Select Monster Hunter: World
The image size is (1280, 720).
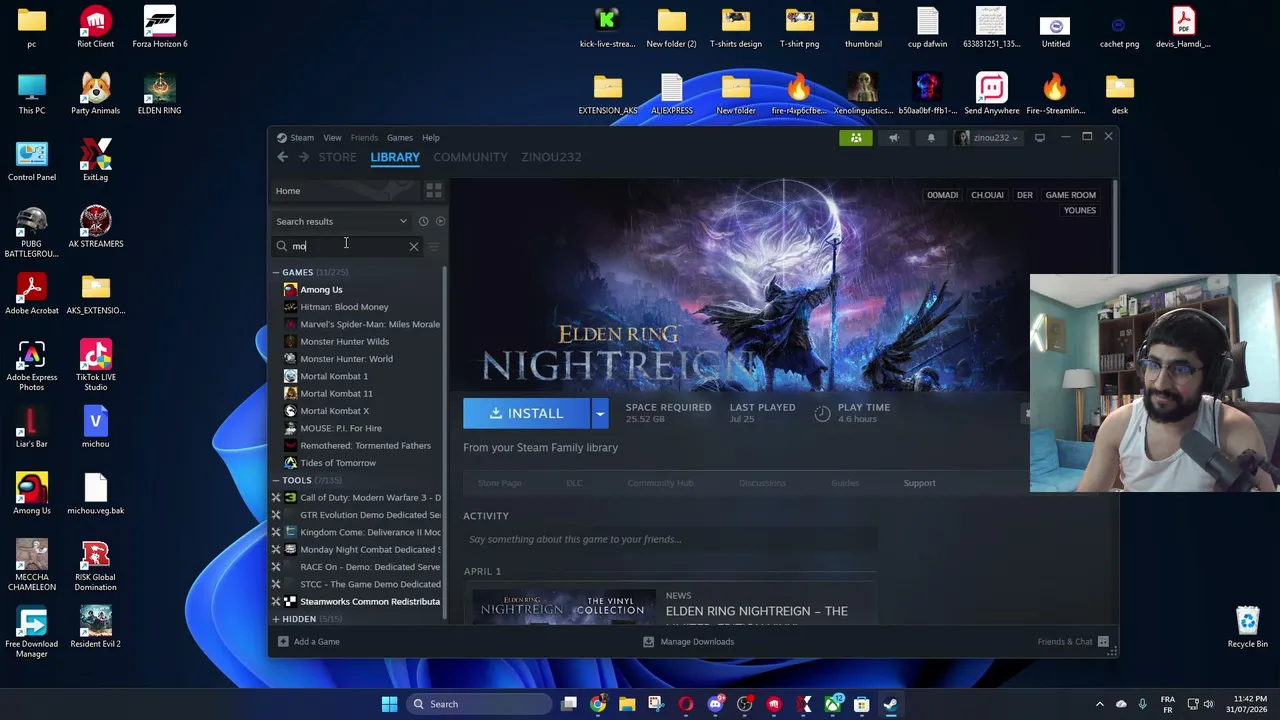346,359
